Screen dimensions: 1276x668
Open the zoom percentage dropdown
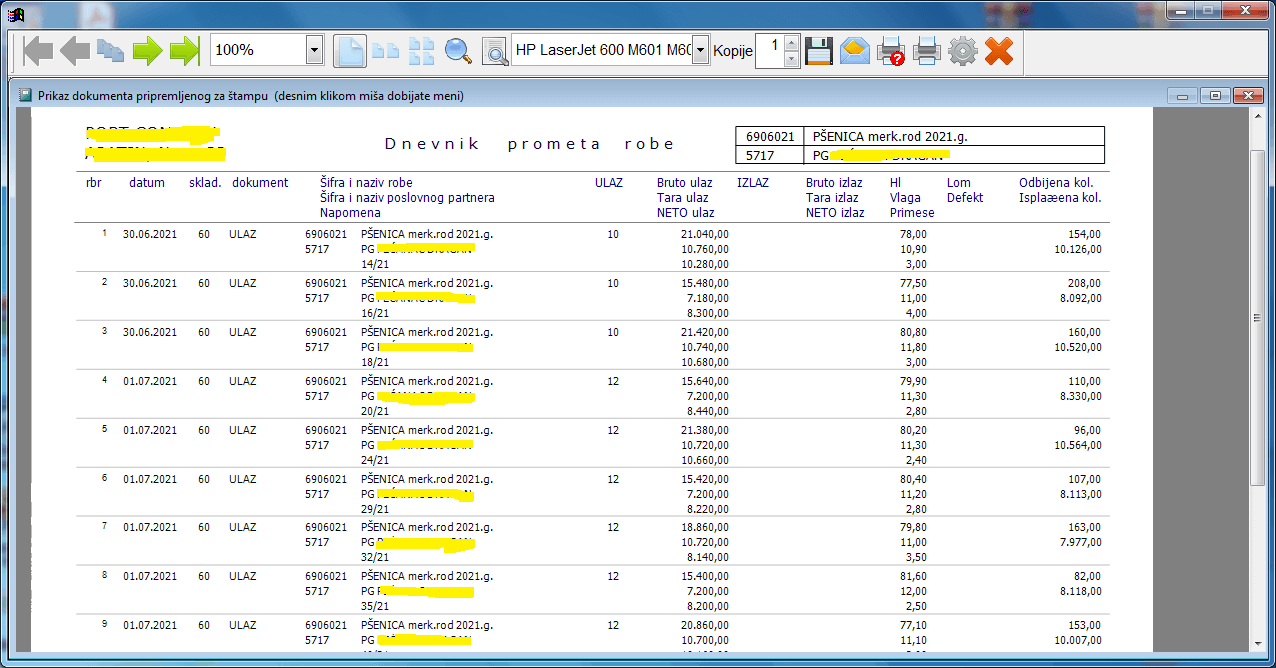click(314, 50)
